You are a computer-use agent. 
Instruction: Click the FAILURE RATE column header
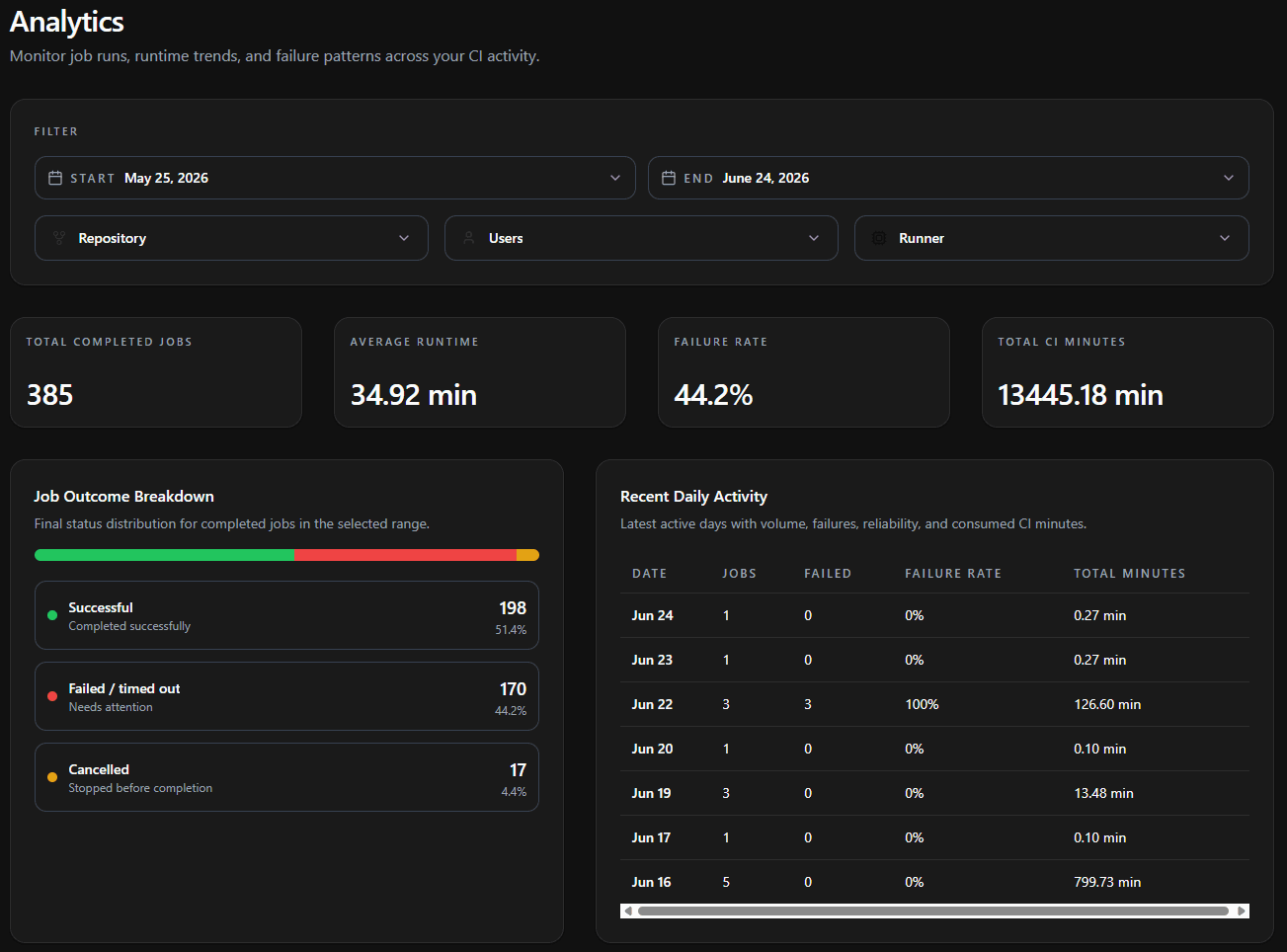953,574
